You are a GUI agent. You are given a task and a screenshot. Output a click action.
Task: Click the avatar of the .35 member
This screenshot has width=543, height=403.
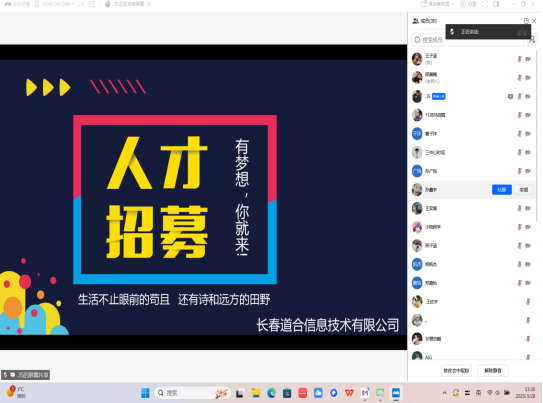coord(417,96)
